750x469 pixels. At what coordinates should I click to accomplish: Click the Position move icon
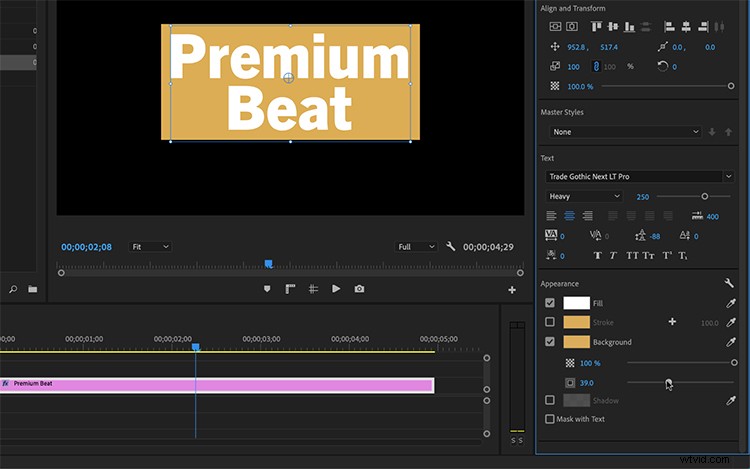555,46
